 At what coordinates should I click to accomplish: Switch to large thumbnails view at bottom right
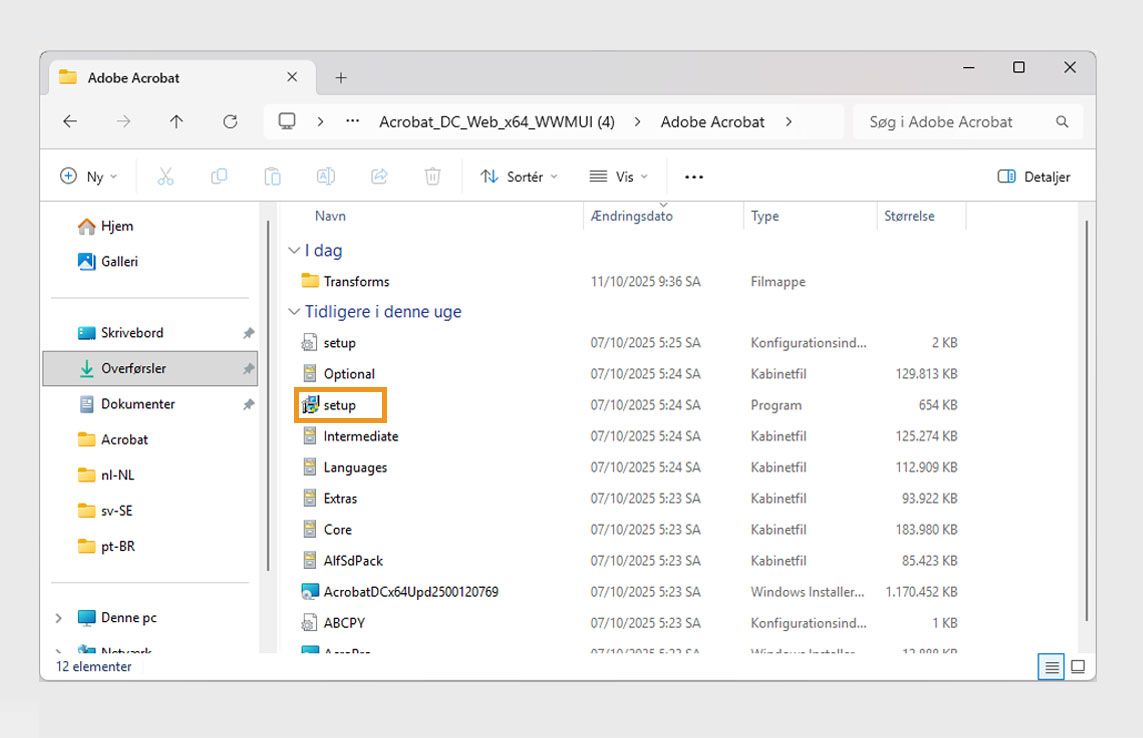tap(1077, 666)
